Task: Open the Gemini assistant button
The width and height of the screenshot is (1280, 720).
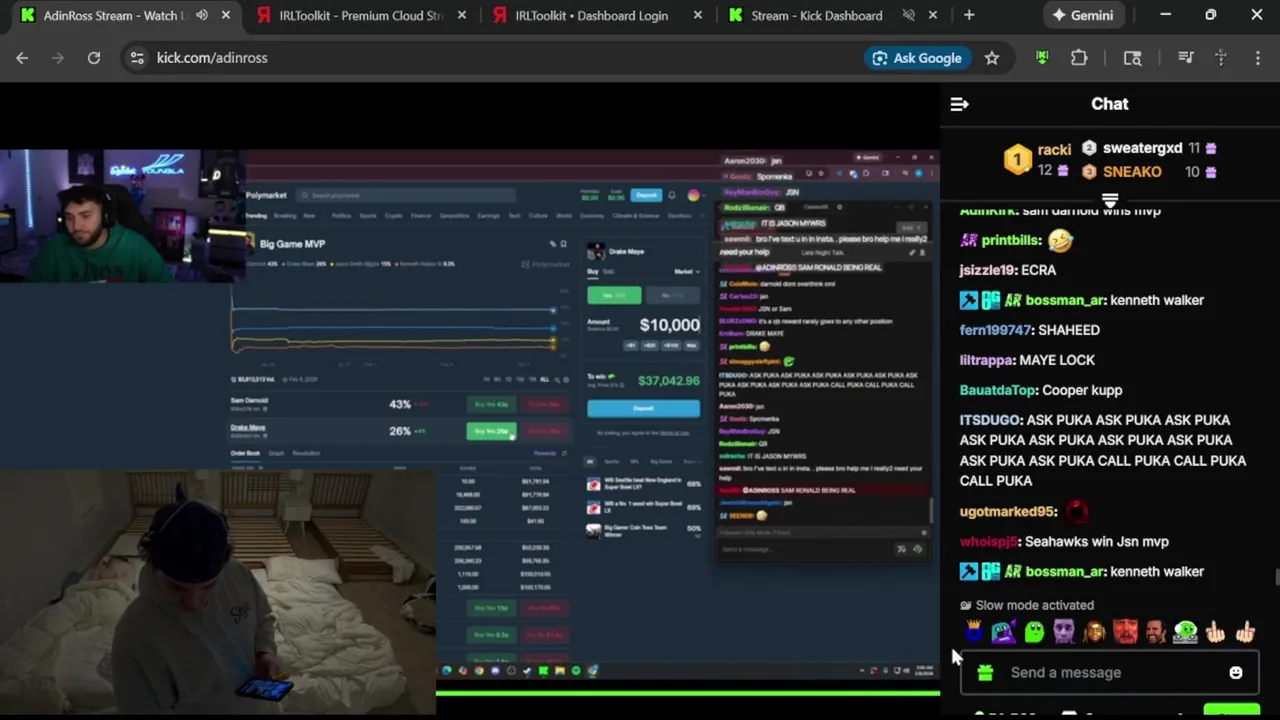Action: (1083, 15)
